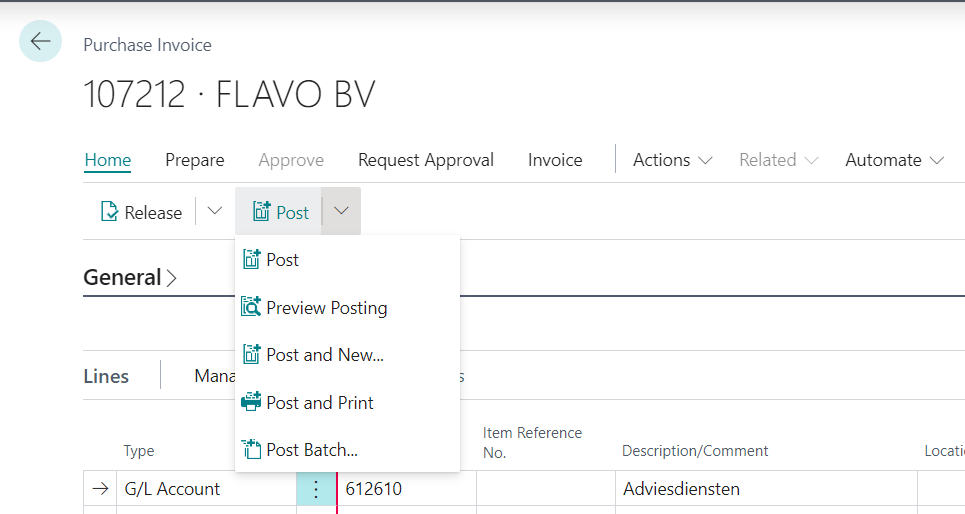Expand the Automate dropdown menu
The height and width of the screenshot is (514, 965).
[x=895, y=160]
